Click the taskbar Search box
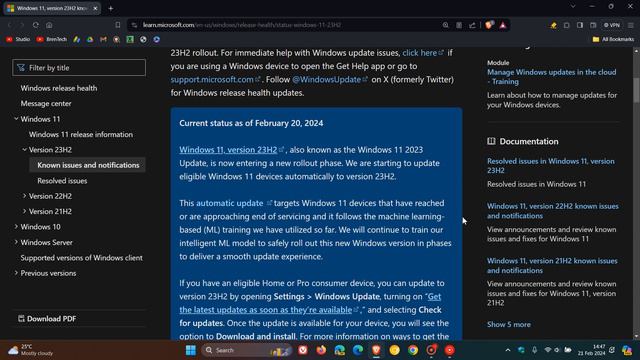 pos(247,350)
